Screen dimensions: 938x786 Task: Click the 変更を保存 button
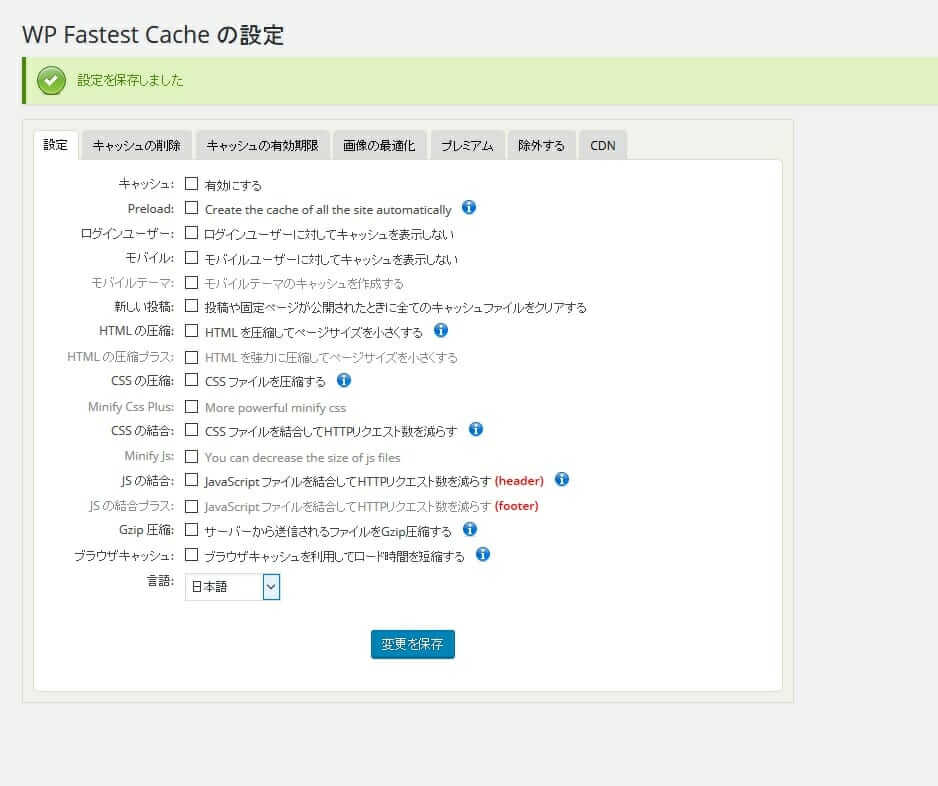pyautogui.click(x=413, y=644)
